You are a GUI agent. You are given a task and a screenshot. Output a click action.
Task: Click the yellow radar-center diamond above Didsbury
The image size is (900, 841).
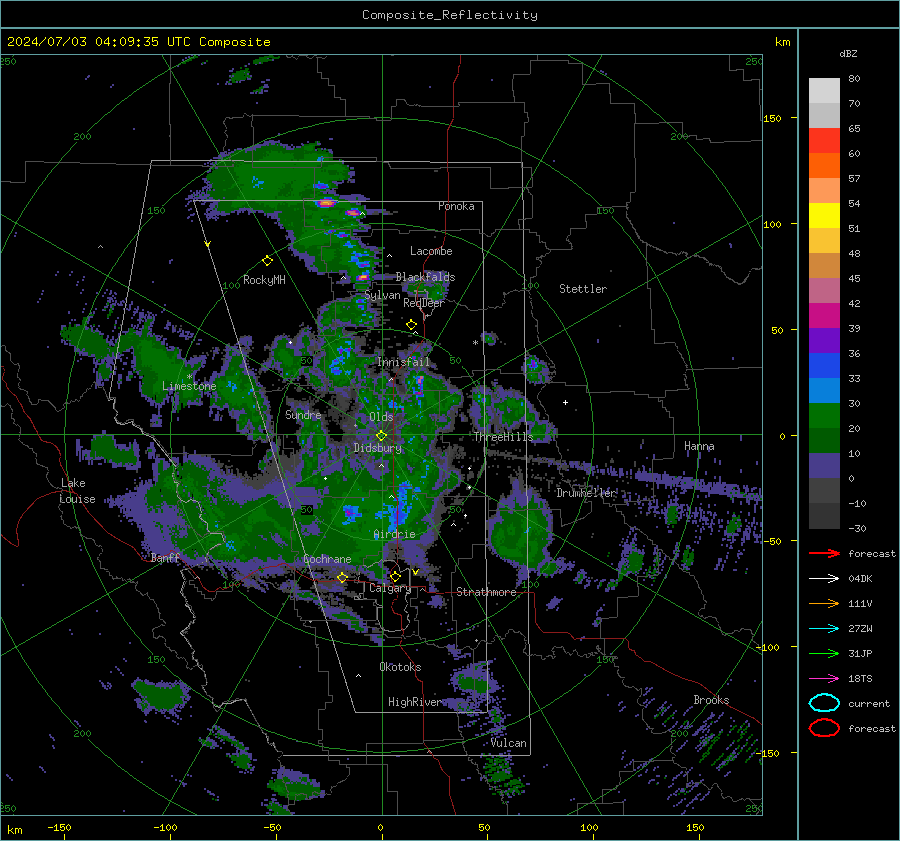coord(381,436)
